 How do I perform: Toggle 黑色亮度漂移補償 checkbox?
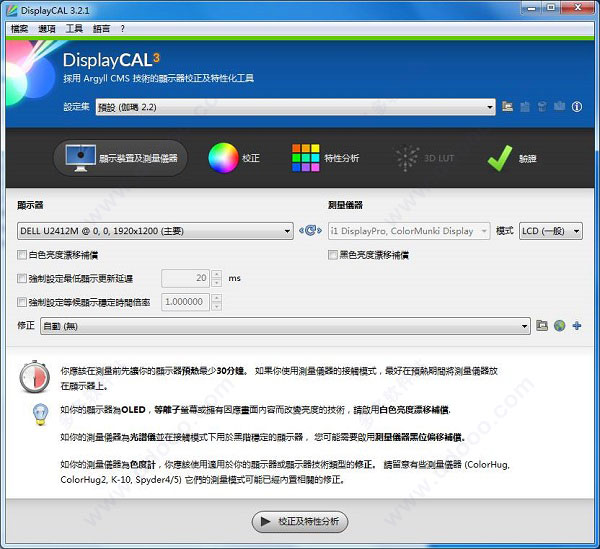point(333,255)
